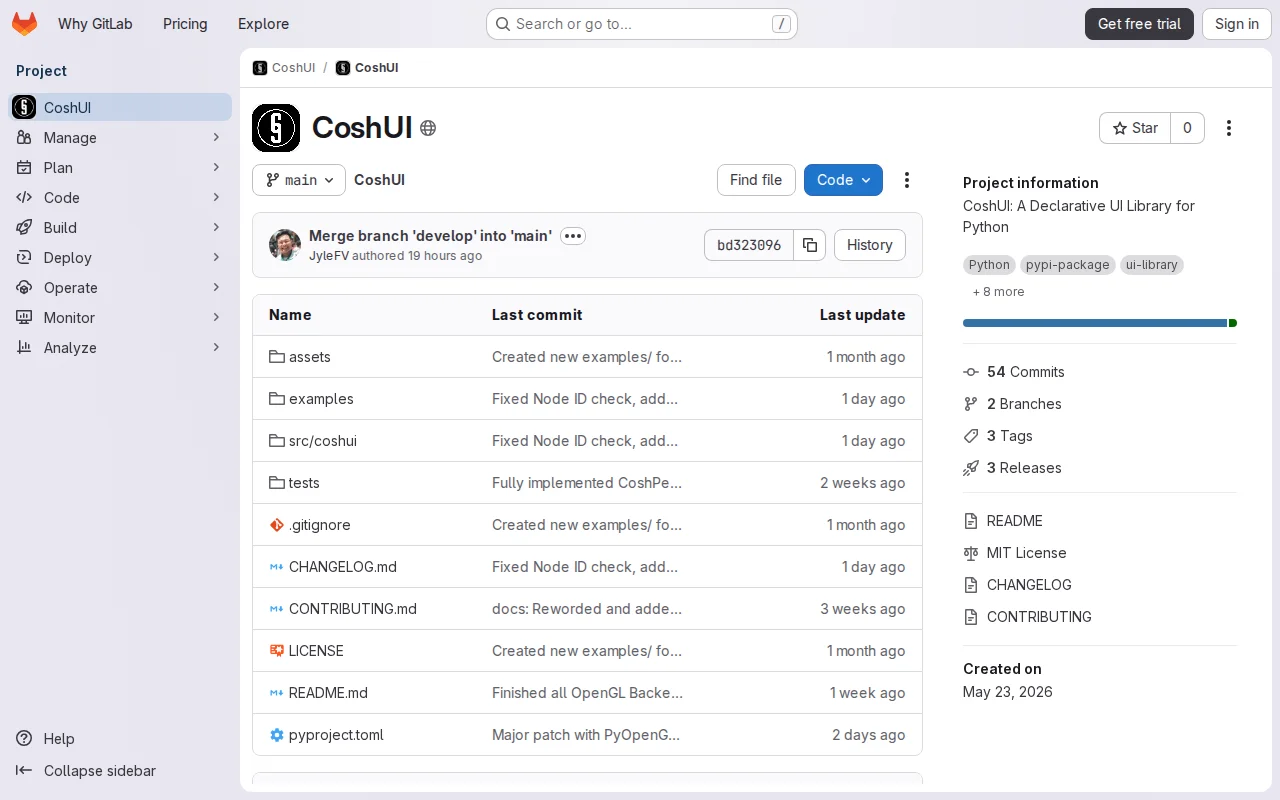Click Get free trial button
This screenshot has width=1280, height=800.
[1139, 24]
